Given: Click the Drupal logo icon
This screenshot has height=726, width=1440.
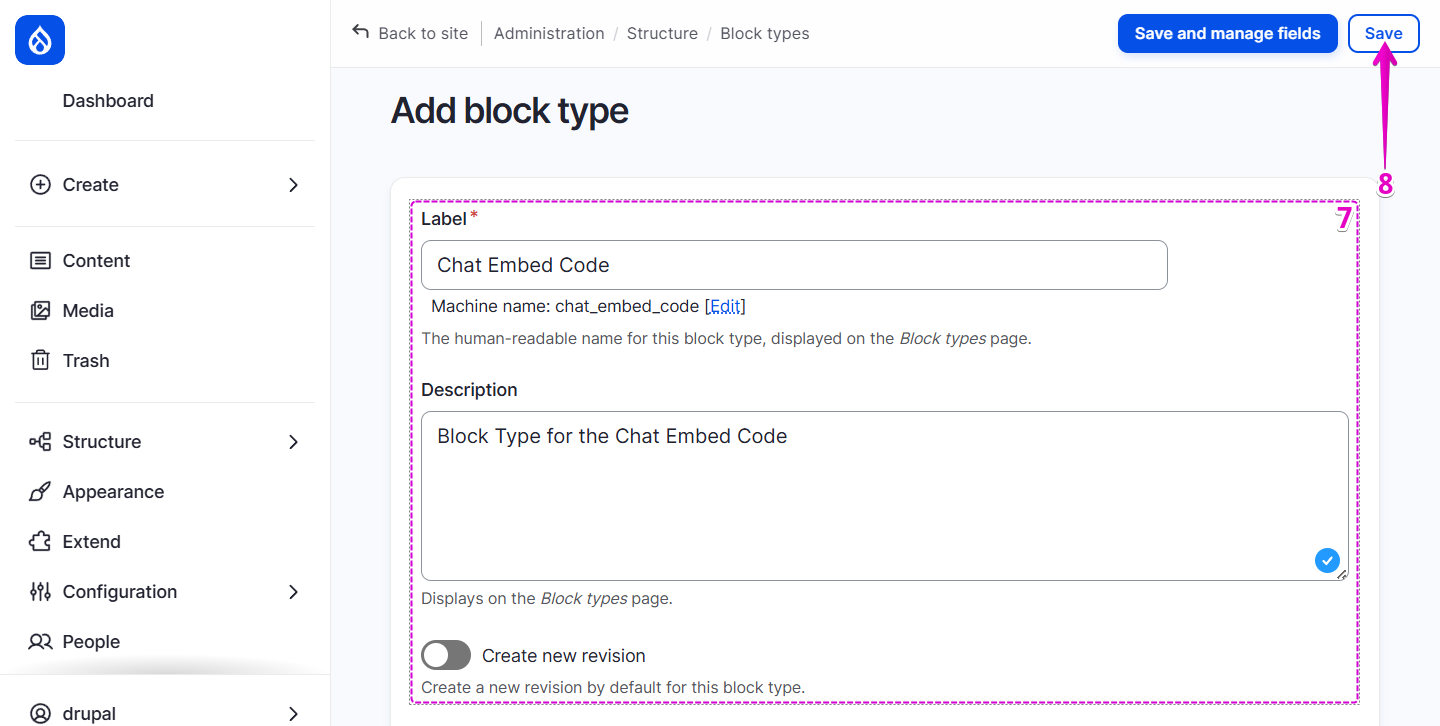Looking at the screenshot, I should click(x=39, y=40).
